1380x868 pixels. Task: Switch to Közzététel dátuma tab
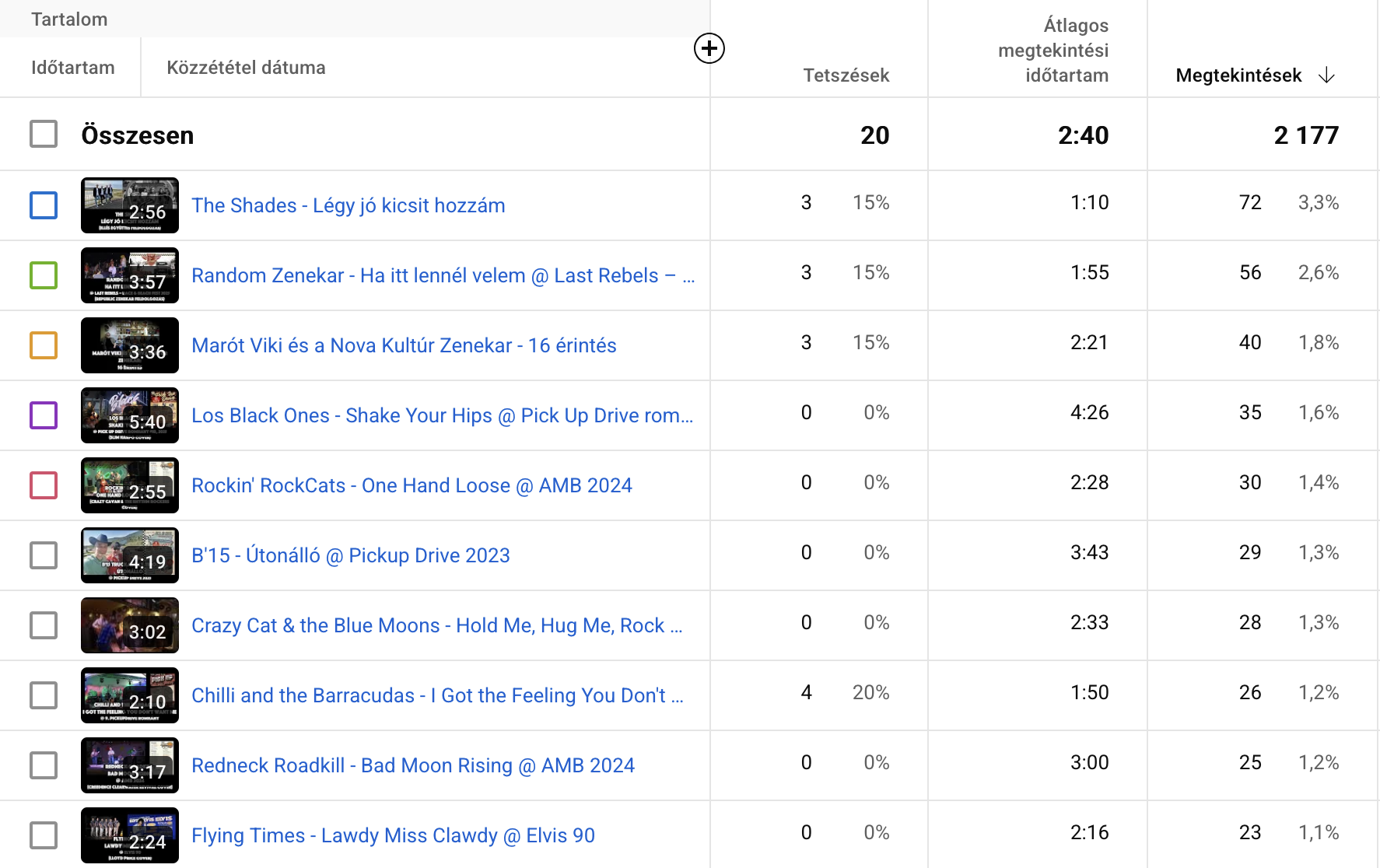pyautogui.click(x=246, y=68)
